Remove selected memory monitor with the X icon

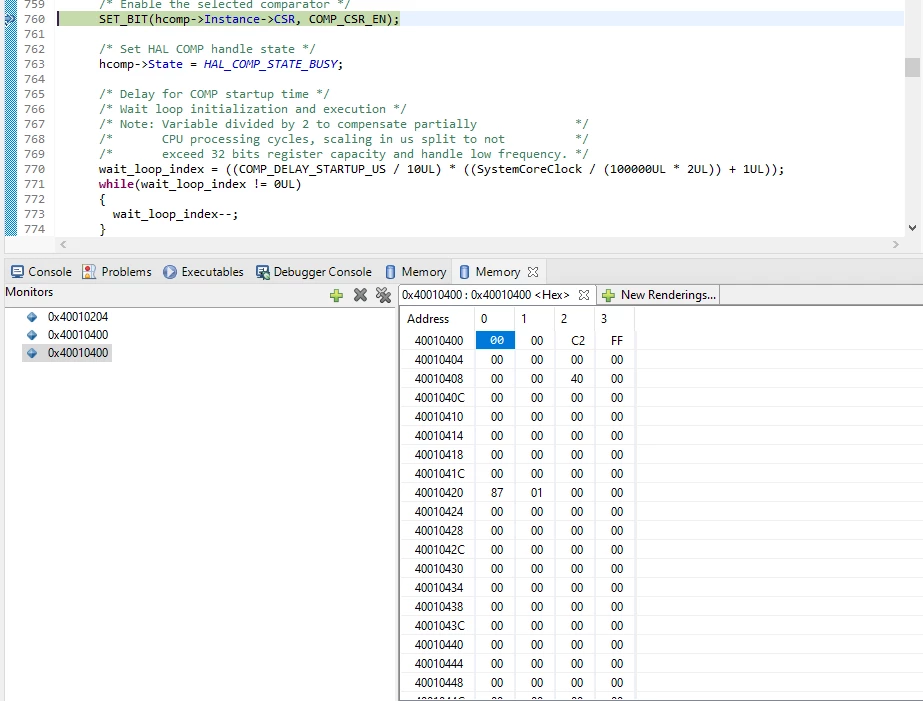(x=360, y=295)
